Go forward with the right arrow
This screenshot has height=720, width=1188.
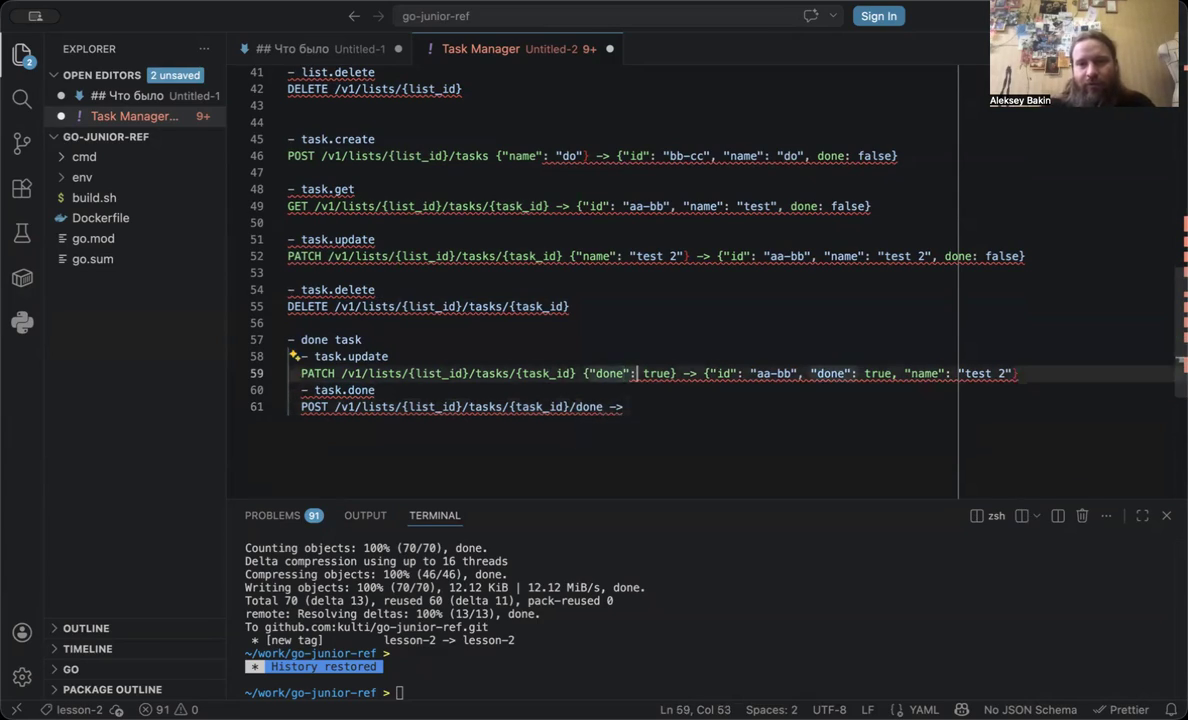coord(378,16)
